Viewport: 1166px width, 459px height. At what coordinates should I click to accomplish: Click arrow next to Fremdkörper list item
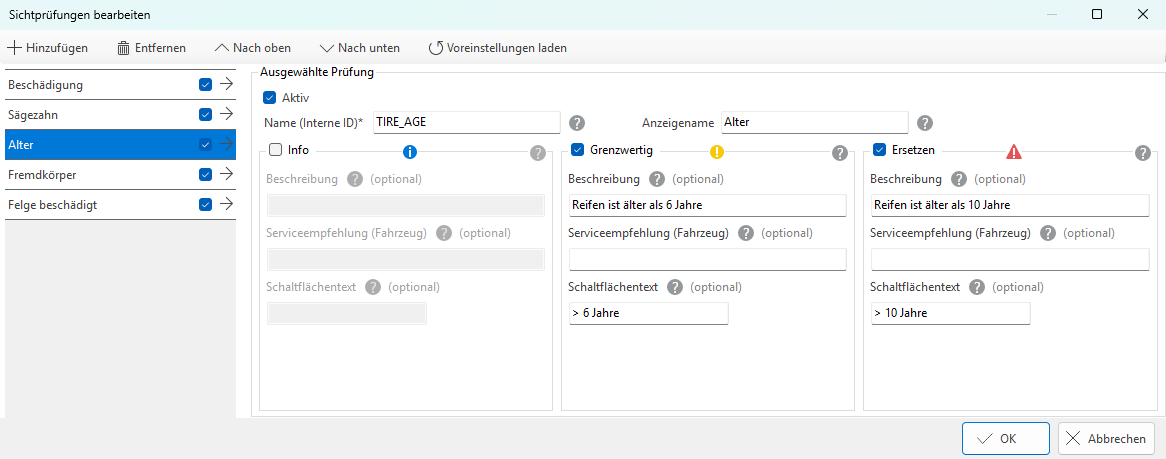[x=226, y=175]
